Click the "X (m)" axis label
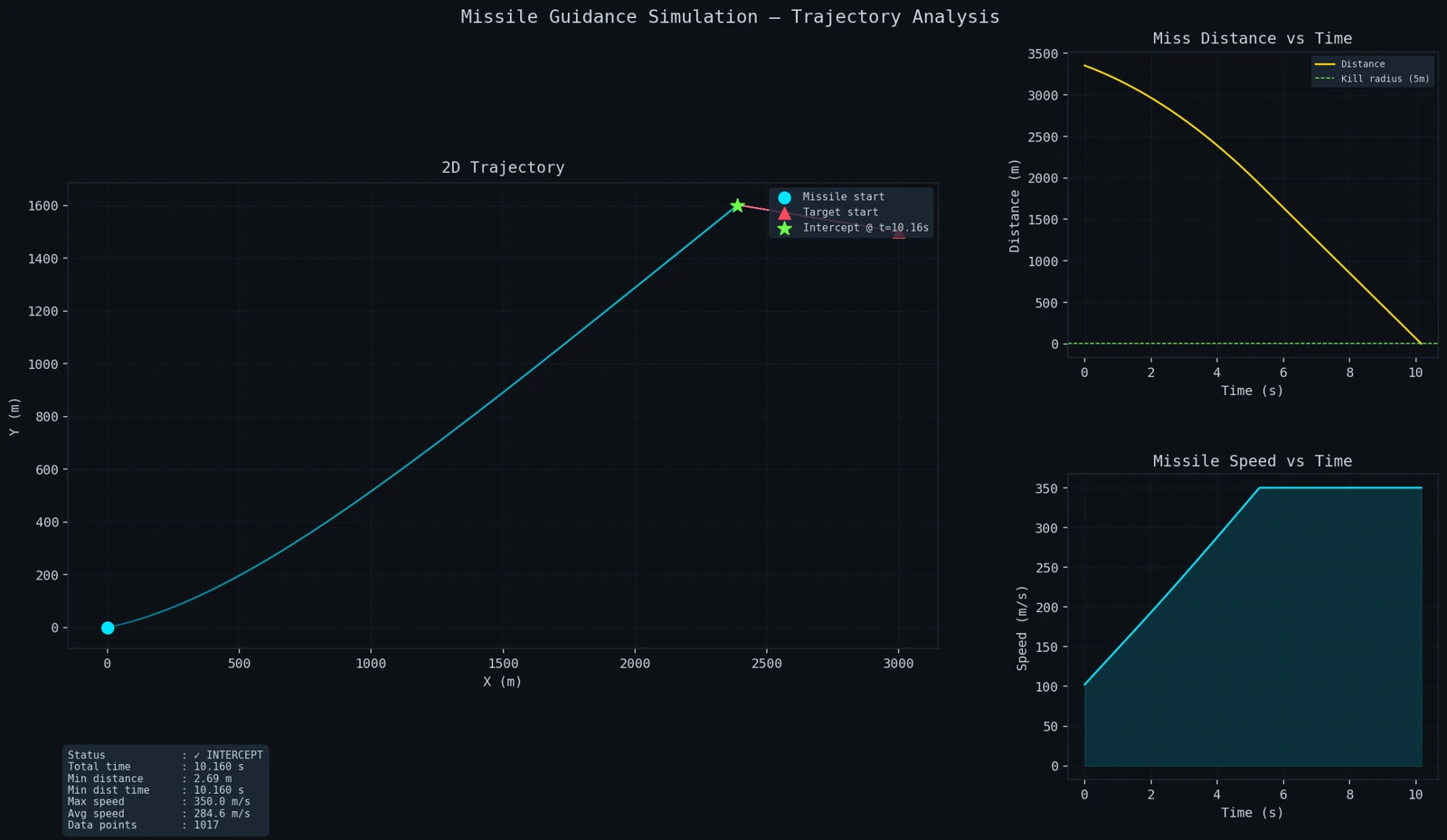1447x840 pixels. tap(503, 682)
